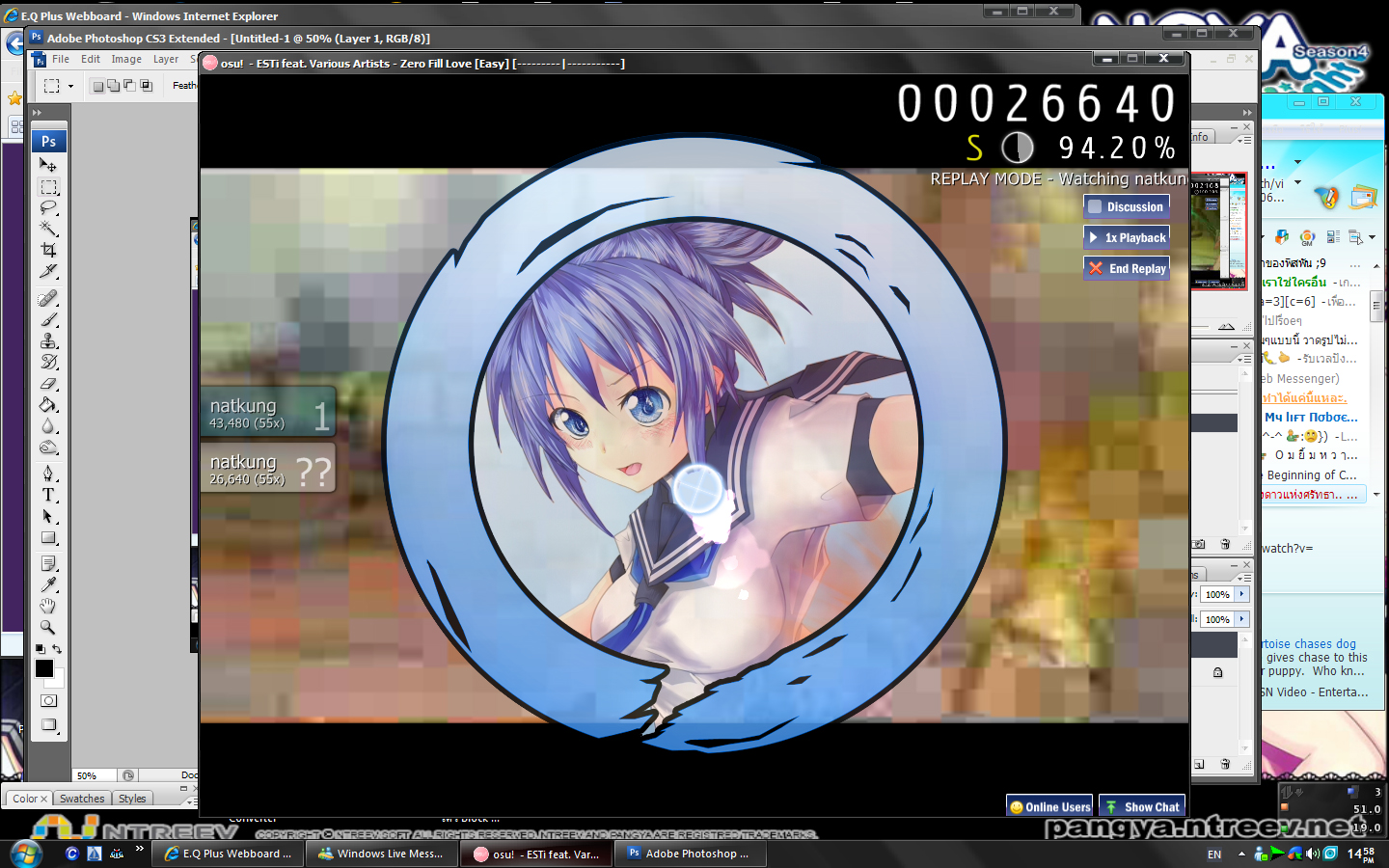Choose Add to selection mode
1389x868 pixels.
click(x=114, y=86)
